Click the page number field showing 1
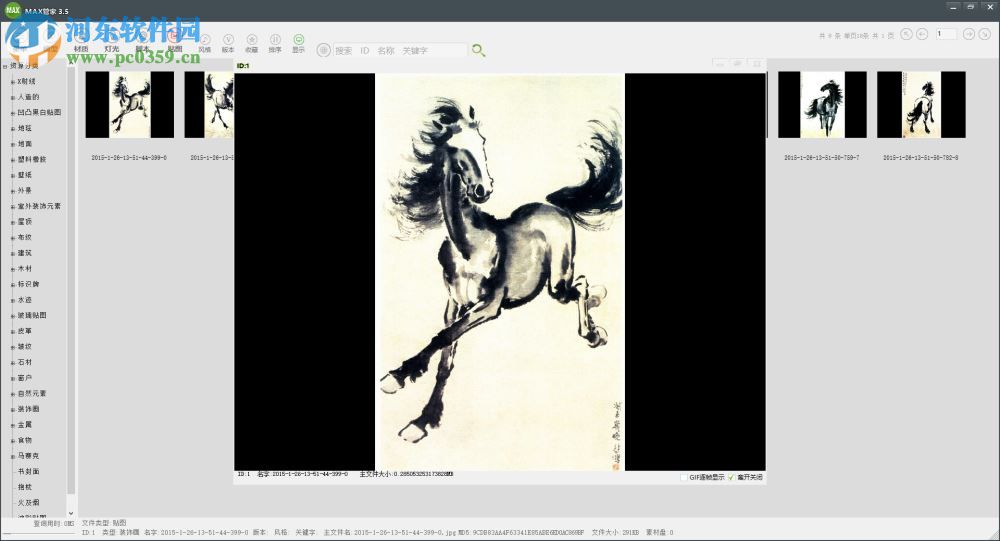The height and width of the screenshot is (541, 1000). [x=946, y=34]
